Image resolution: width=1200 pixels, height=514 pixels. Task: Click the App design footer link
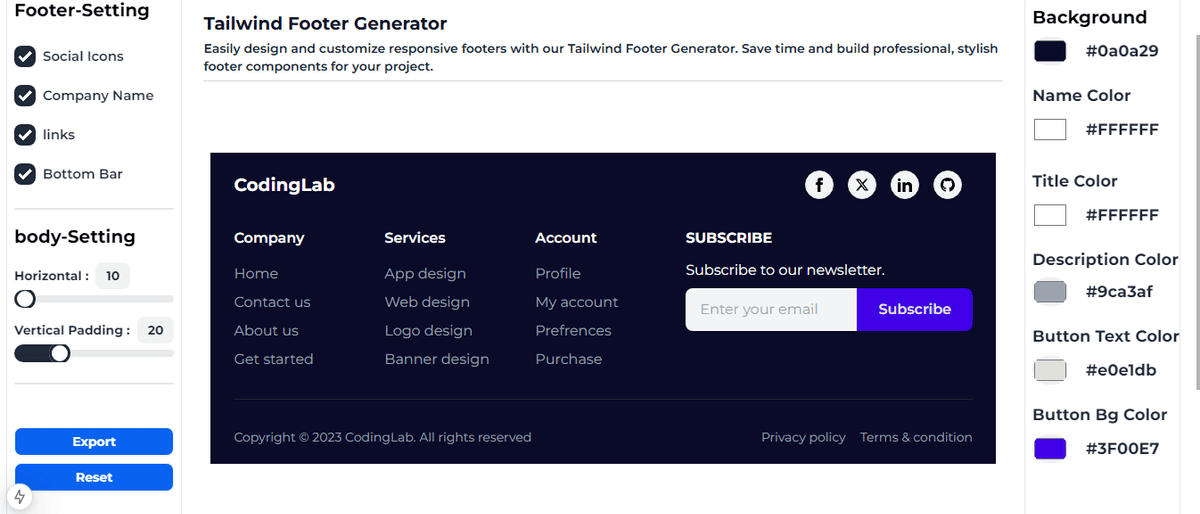click(x=425, y=273)
